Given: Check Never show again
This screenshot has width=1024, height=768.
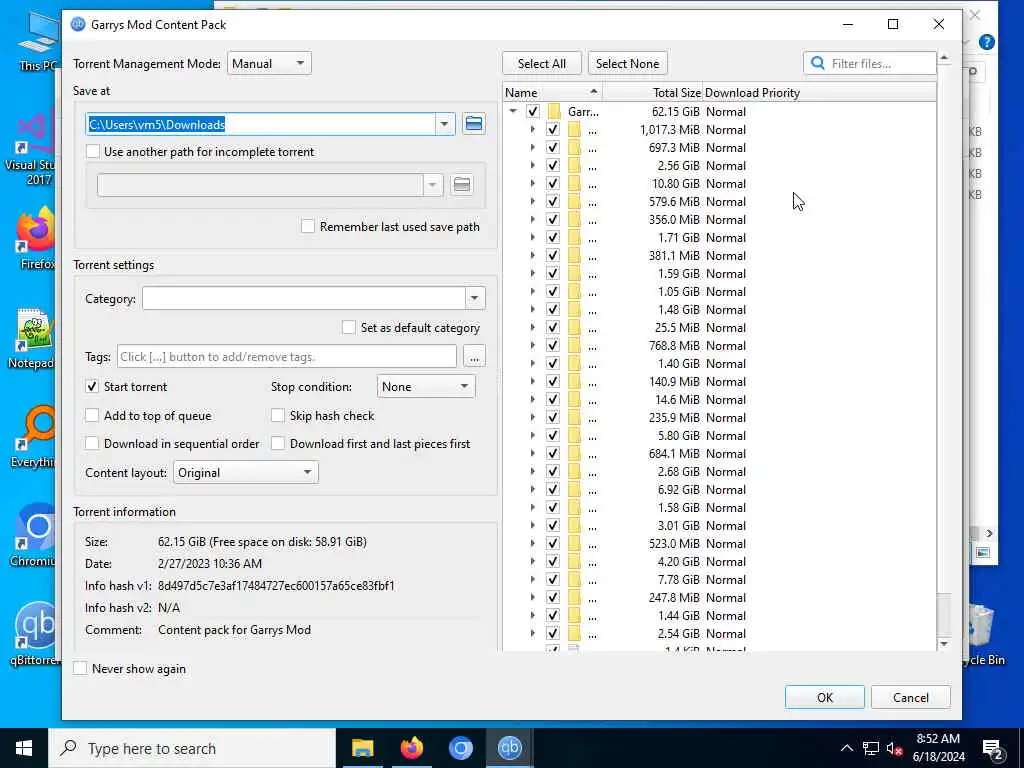Looking at the screenshot, I should point(80,669).
